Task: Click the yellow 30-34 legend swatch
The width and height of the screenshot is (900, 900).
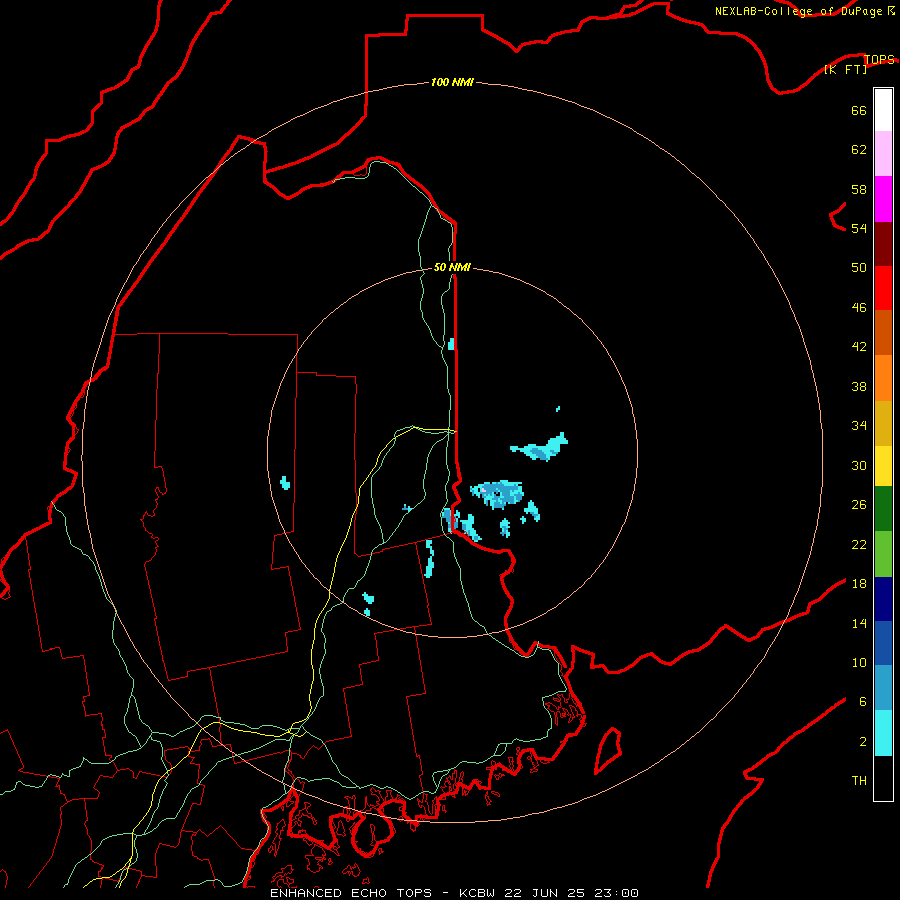Action: [x=883, y=465]
